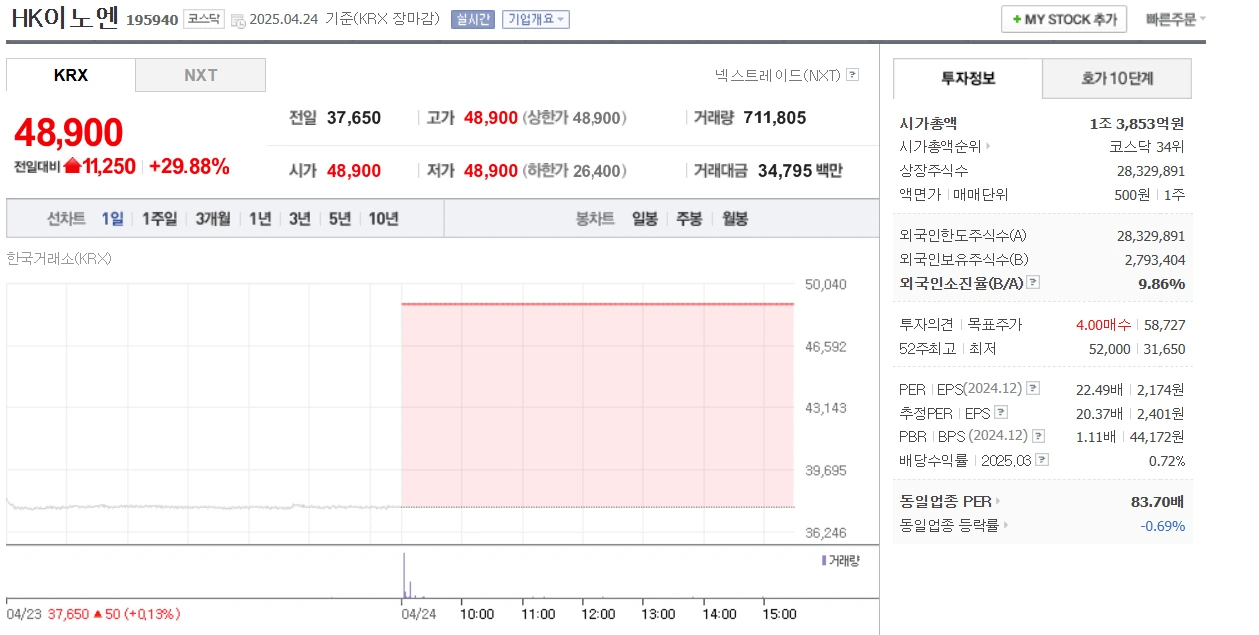Show the 일봉 candle chart
Image resolution: width=1259 pixels, height=635 pixels.
pos(645,218)
